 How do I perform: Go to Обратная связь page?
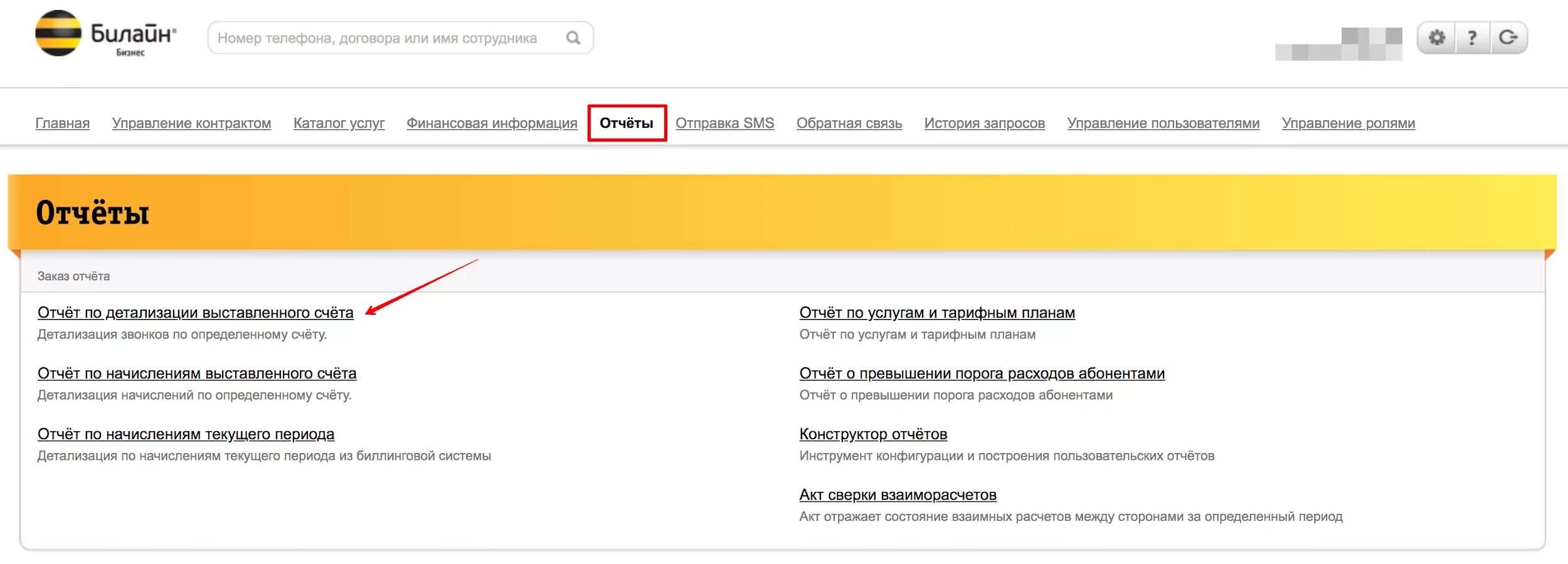(849, 123)
